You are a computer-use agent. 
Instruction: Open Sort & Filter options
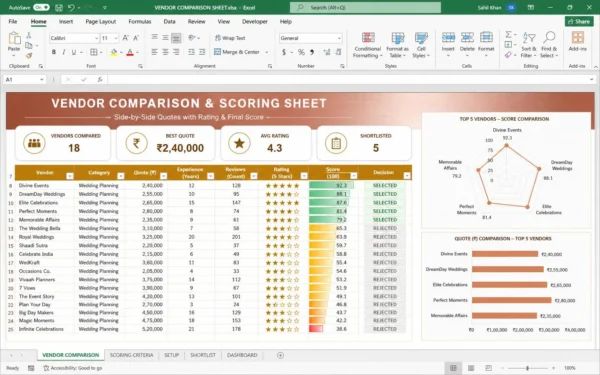[528, 45]
